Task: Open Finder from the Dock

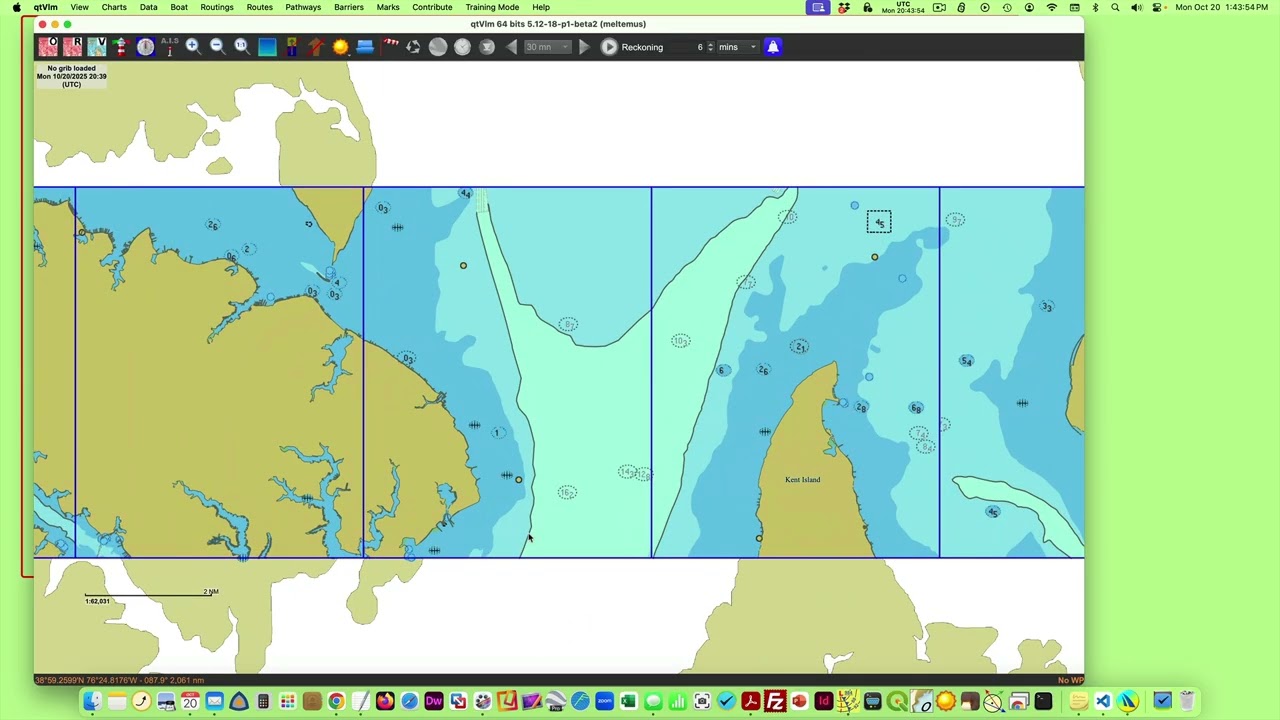Action: 92,701
